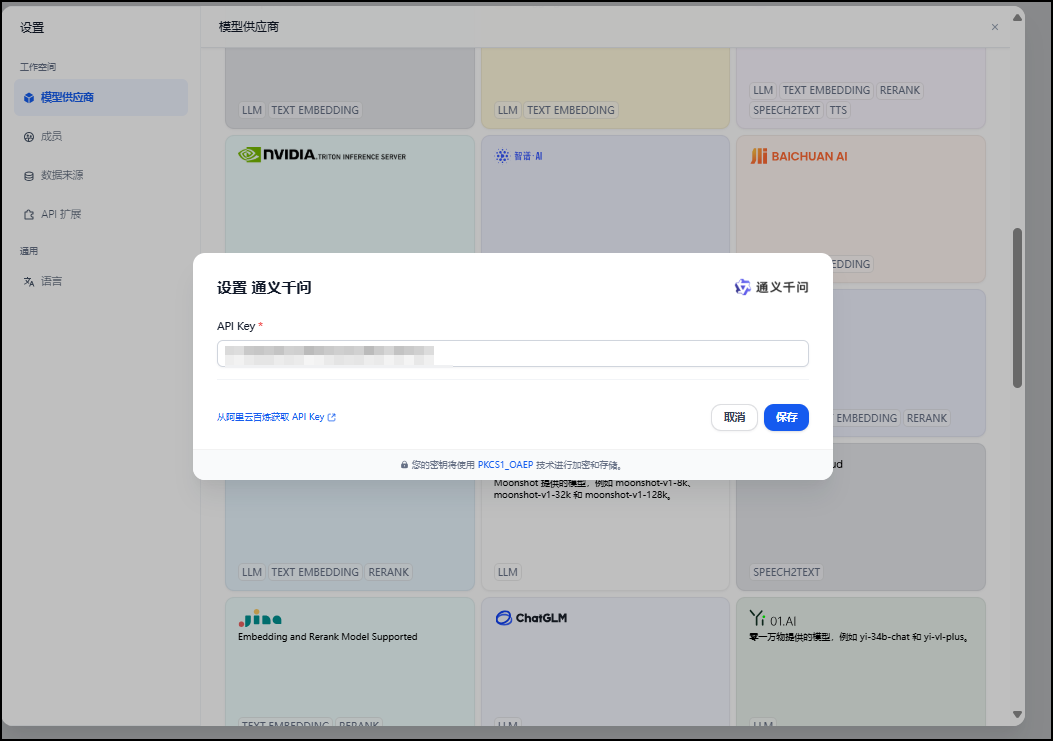
Task: Click the Moonshot model description text
Action: tap(594, 489)
